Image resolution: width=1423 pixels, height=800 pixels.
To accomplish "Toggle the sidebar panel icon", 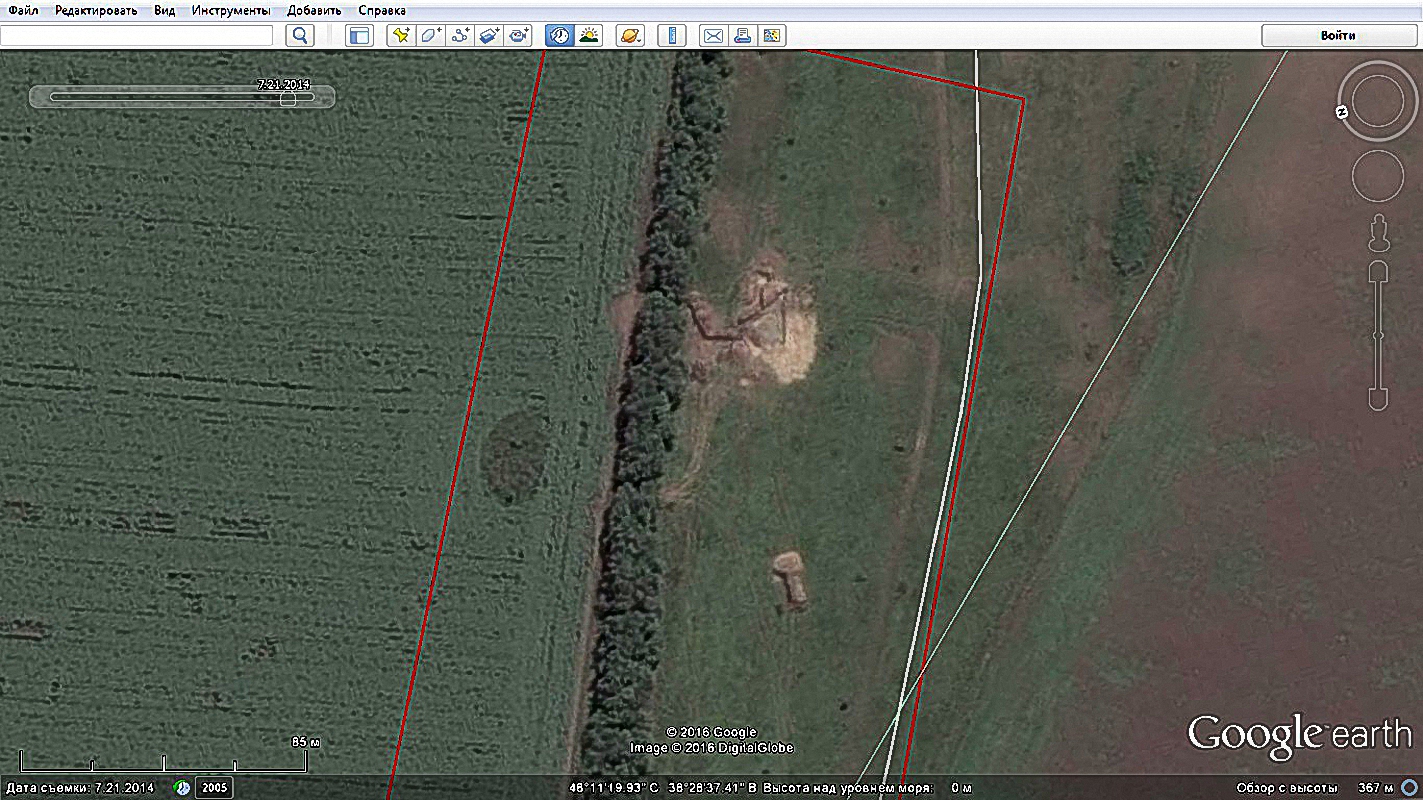I will [359, 36].
